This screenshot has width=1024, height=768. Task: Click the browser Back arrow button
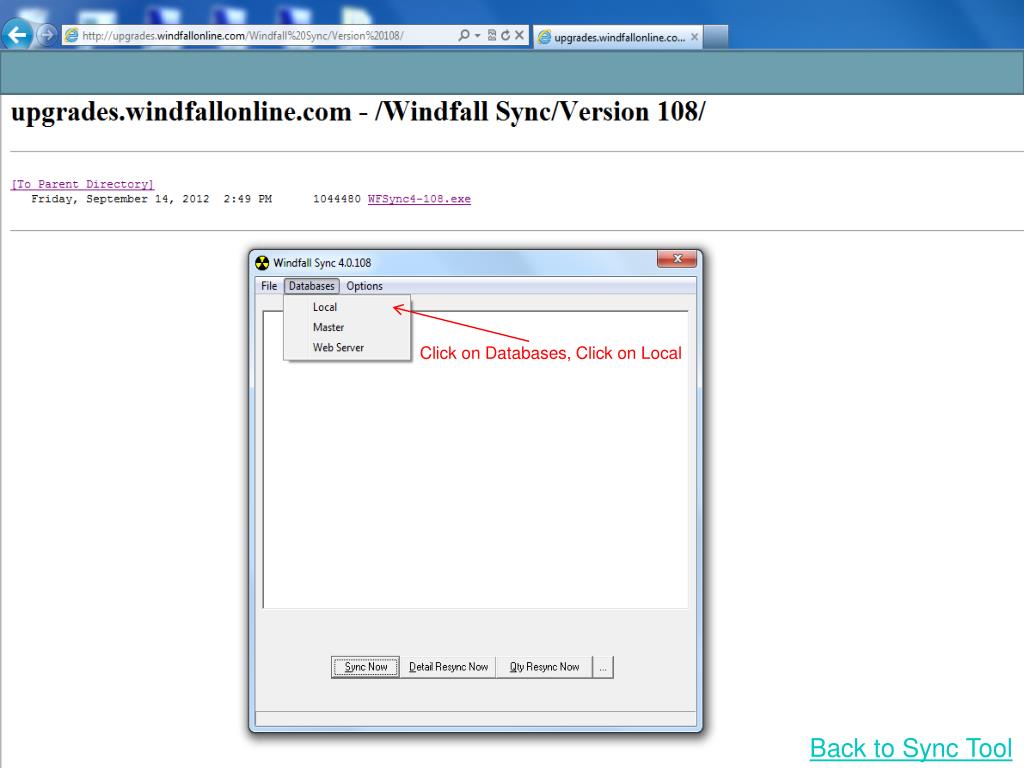(x=17, y=35)
